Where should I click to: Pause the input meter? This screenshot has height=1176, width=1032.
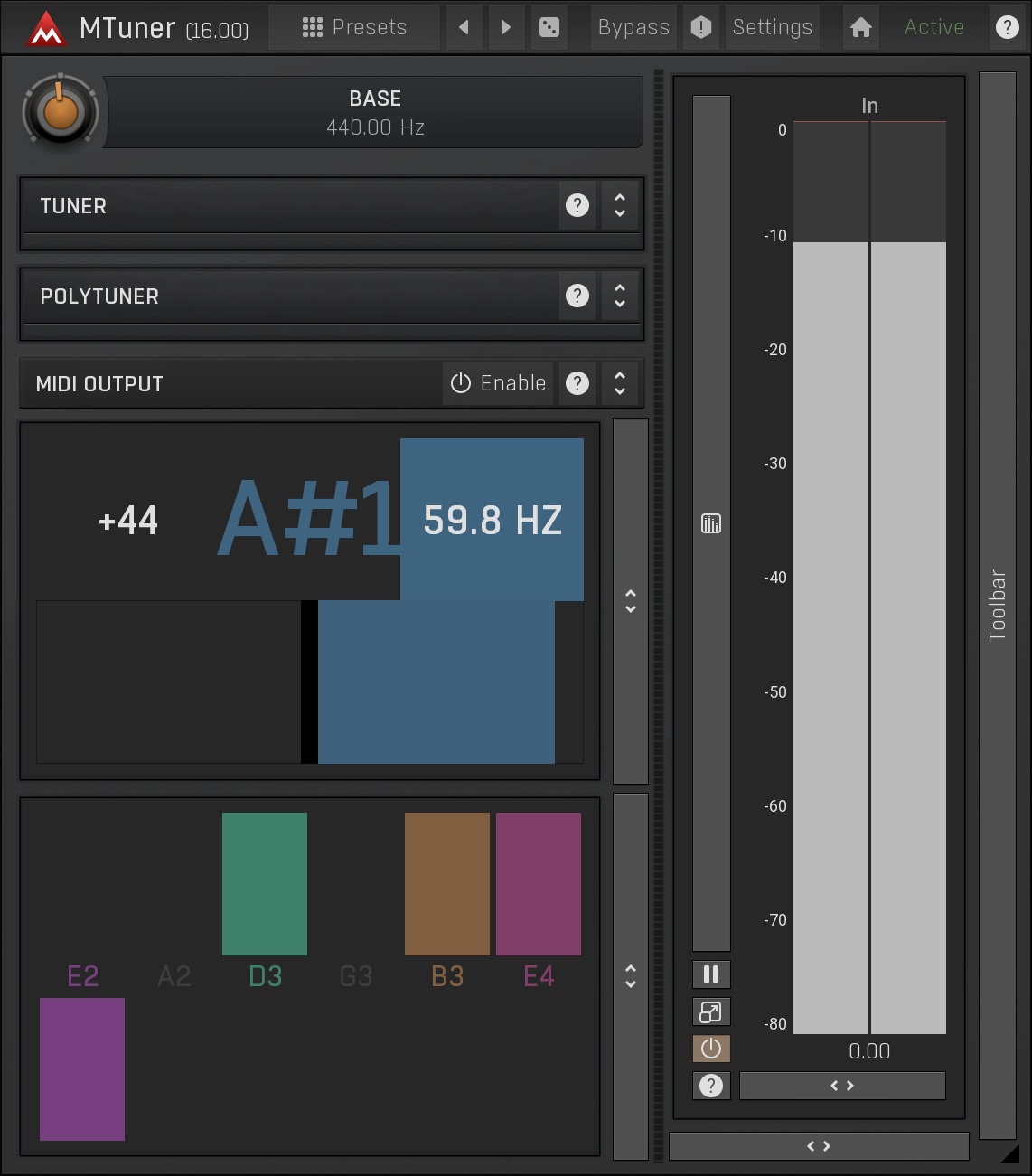click(x=711, y=974)
